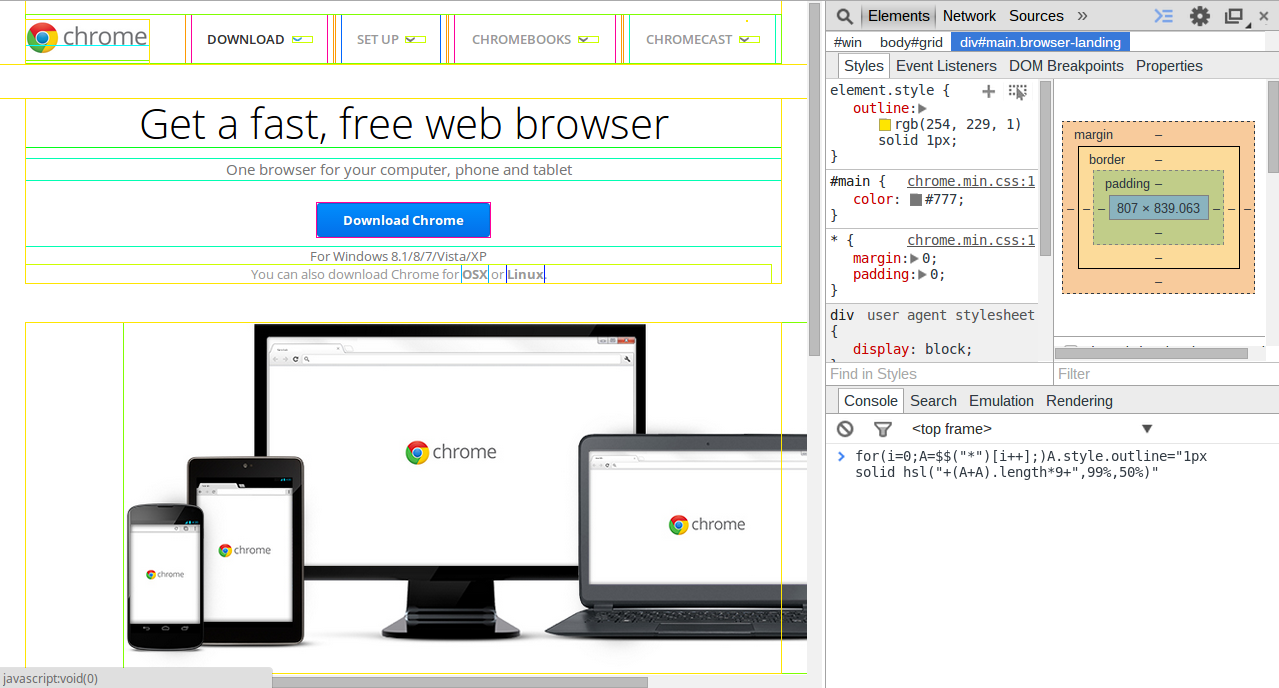This screenshot has width=1279, height=688.
Task: Follow the OSX download link
Action: [474, 274]
